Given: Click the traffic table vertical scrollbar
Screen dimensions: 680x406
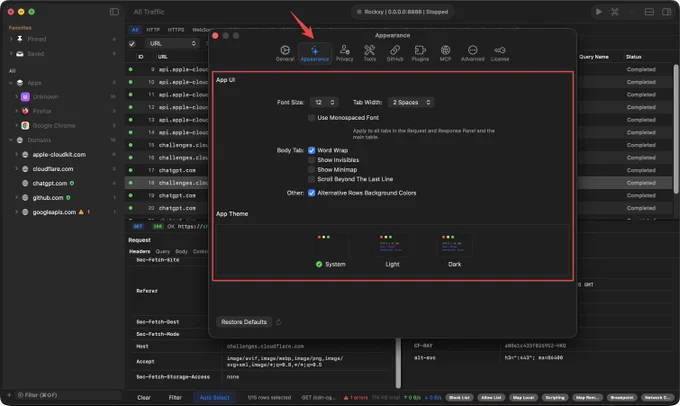Looking at the screenshot, I should click(676, 129).
